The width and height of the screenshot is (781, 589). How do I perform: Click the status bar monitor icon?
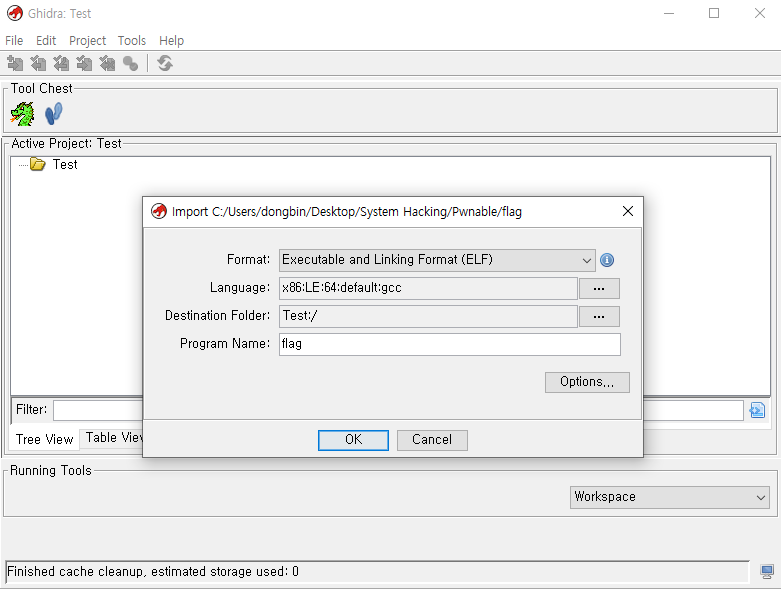coord(767,572)
